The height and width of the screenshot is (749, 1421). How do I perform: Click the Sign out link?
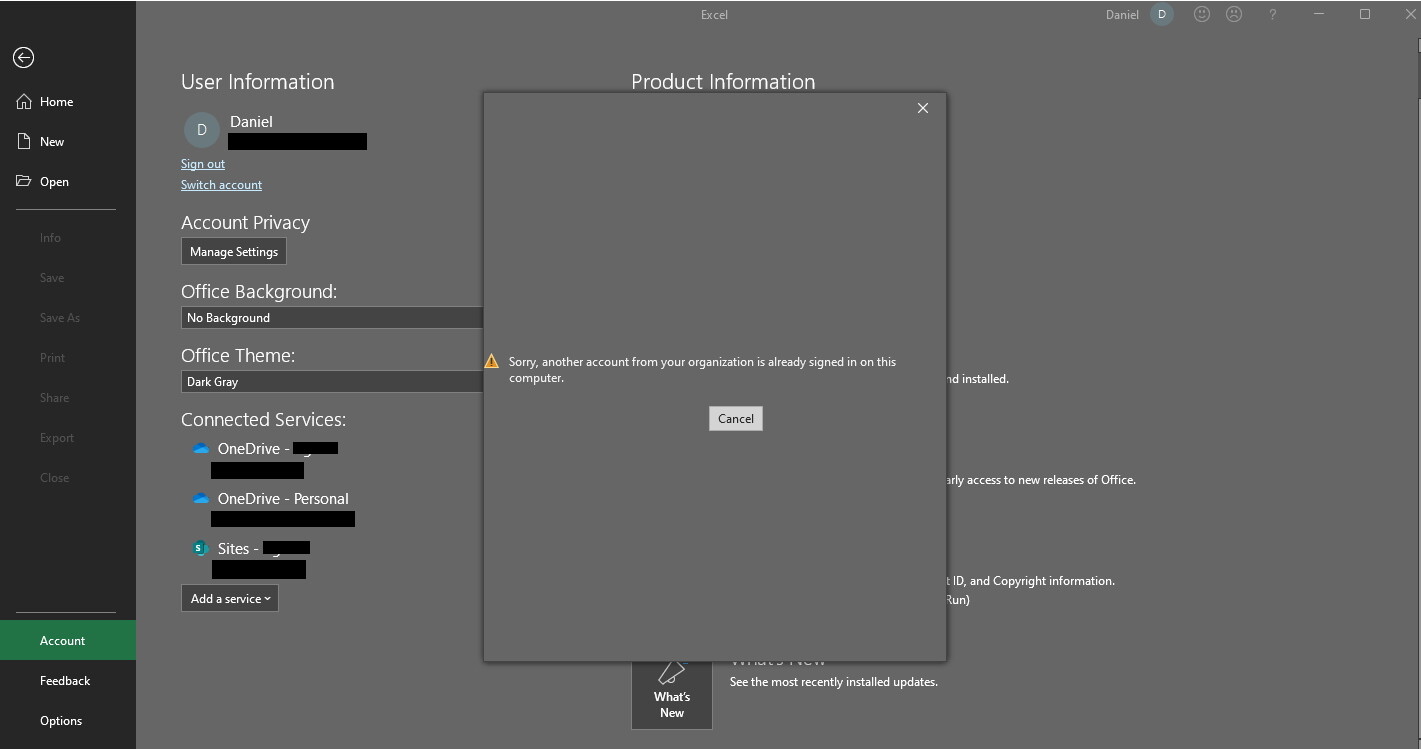(x=203, y=164)
